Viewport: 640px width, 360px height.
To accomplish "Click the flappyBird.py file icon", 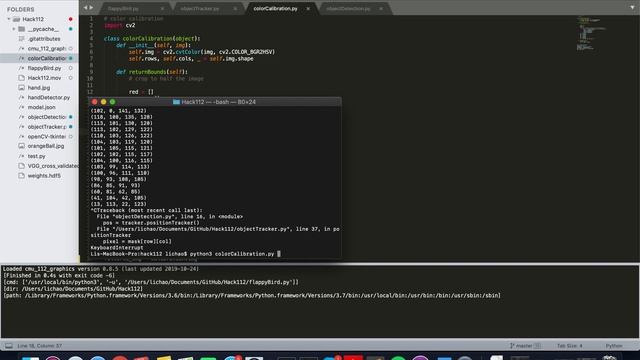I will click(x=22, y=68).
